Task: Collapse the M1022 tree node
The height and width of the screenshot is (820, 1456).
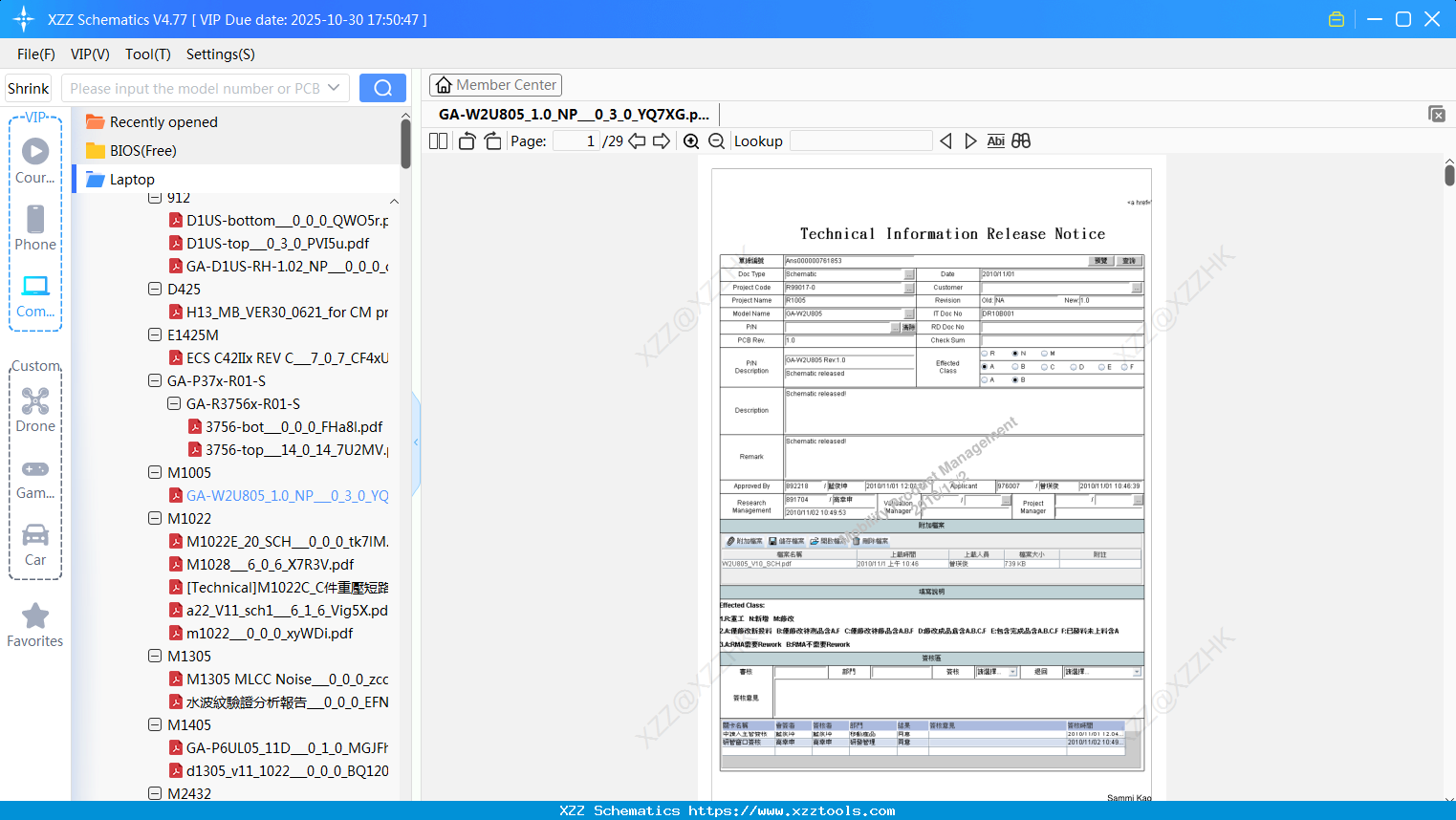Action: (x=155, y=518)
